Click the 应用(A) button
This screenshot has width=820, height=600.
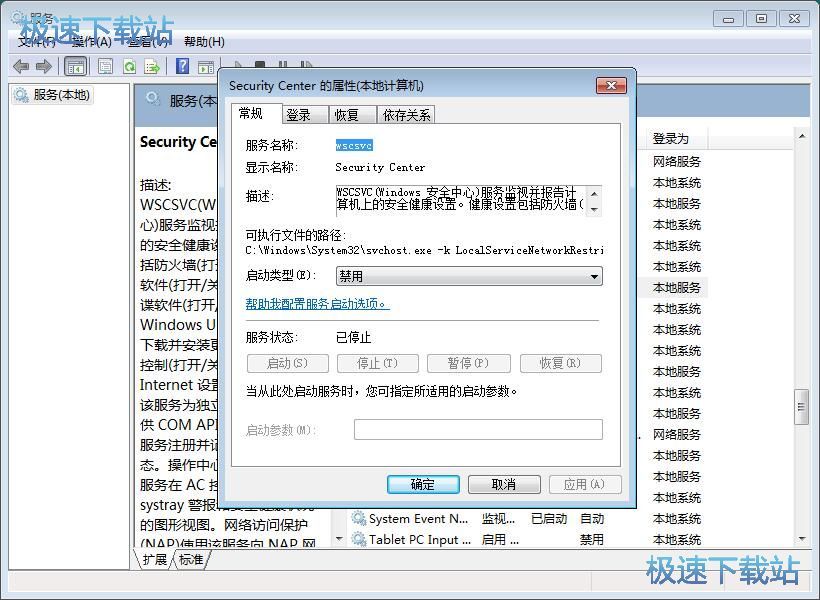point(585,484)
